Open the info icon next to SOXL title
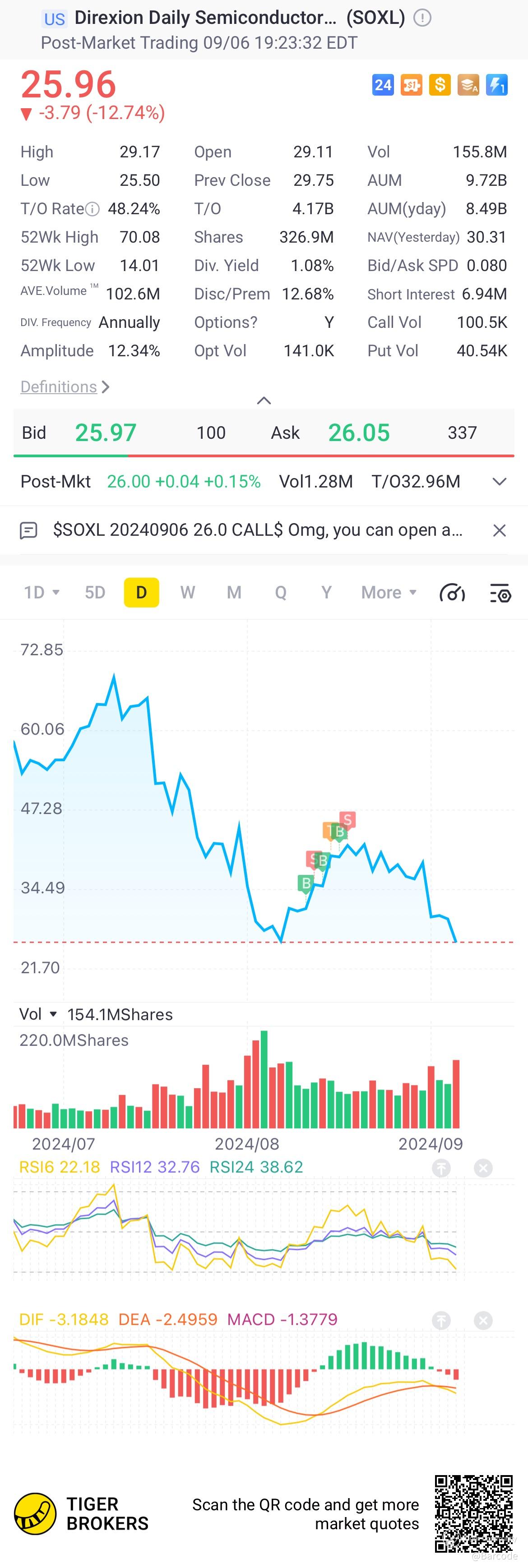The image size is (528, 1568). click(422, 18)
